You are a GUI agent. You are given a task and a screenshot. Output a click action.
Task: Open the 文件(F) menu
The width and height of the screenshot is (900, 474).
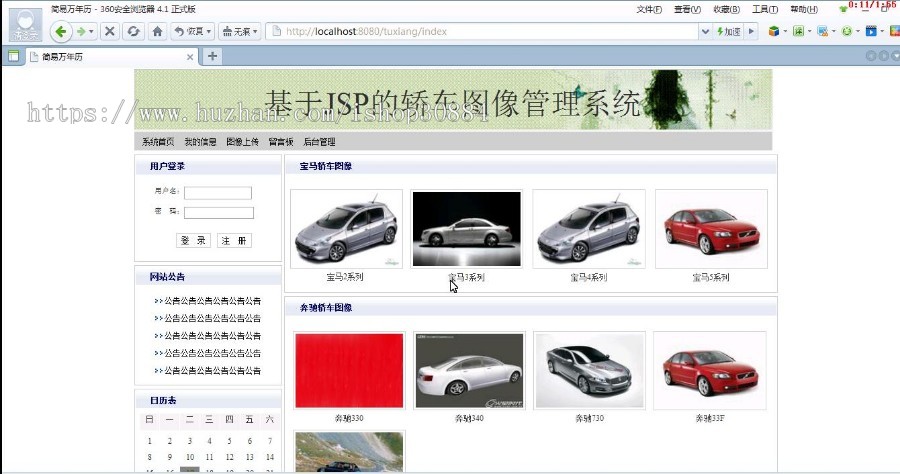pyautogui.click(x=649, y=9)
